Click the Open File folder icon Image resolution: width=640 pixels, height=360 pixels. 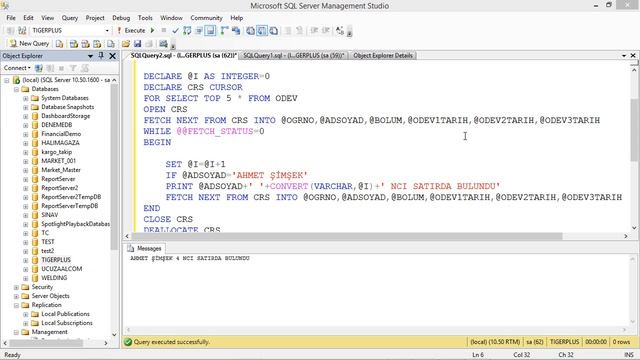click(126, 44)
